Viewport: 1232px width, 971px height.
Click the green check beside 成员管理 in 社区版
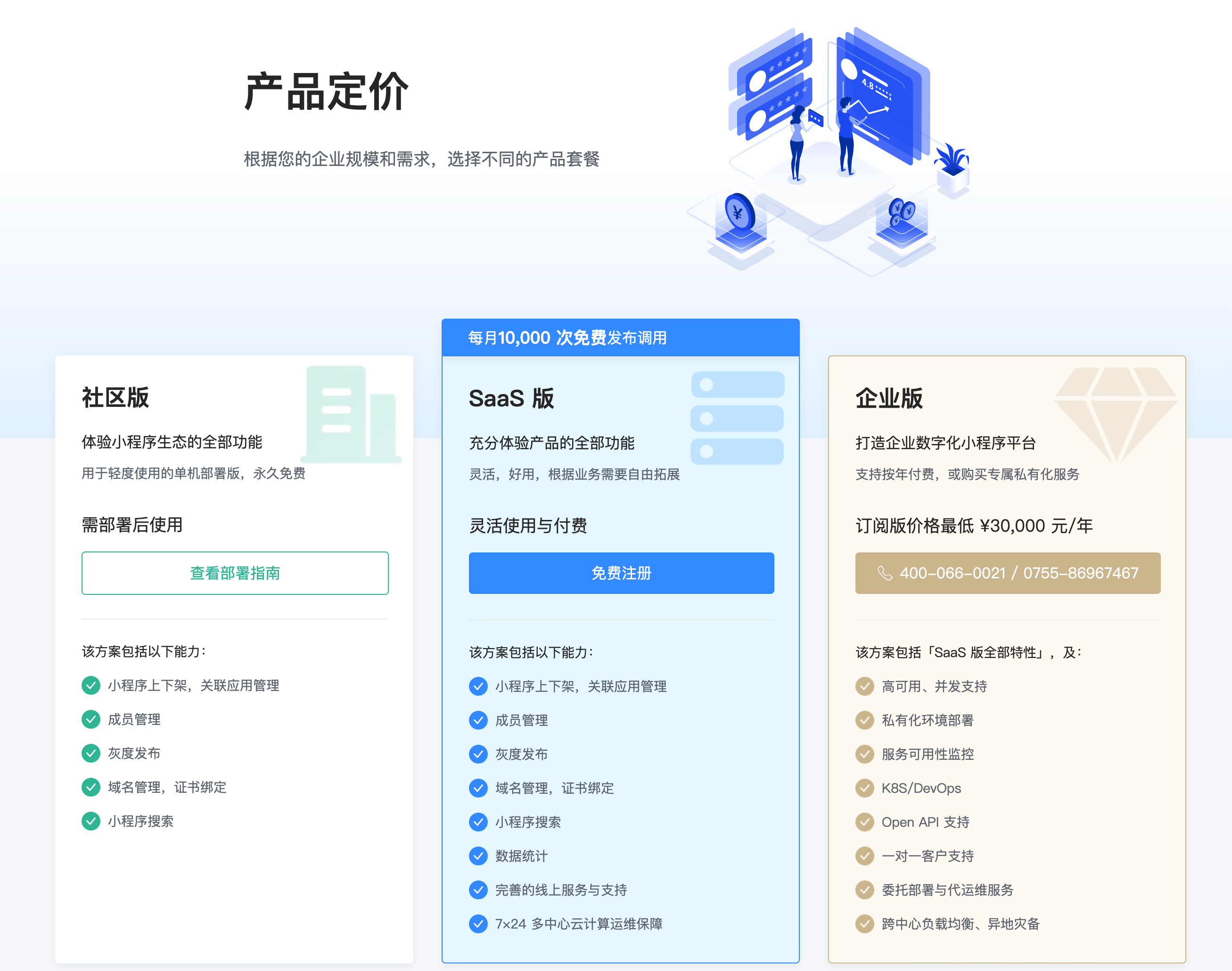91,719
